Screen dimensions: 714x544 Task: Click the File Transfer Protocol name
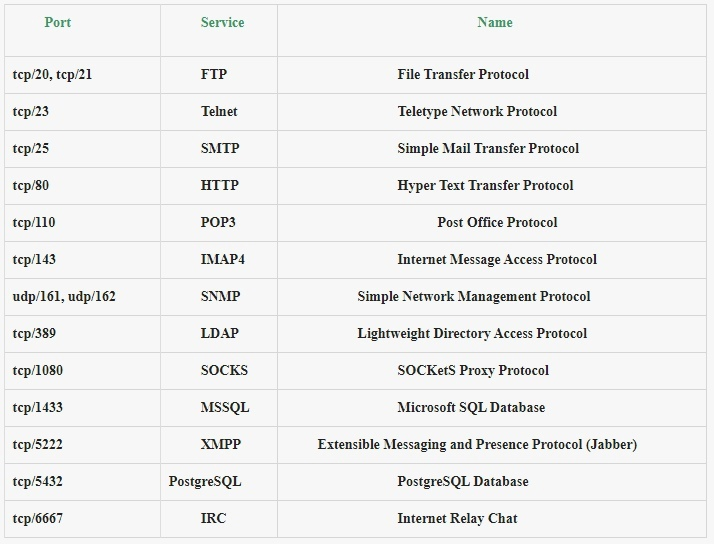pos(463,74)
